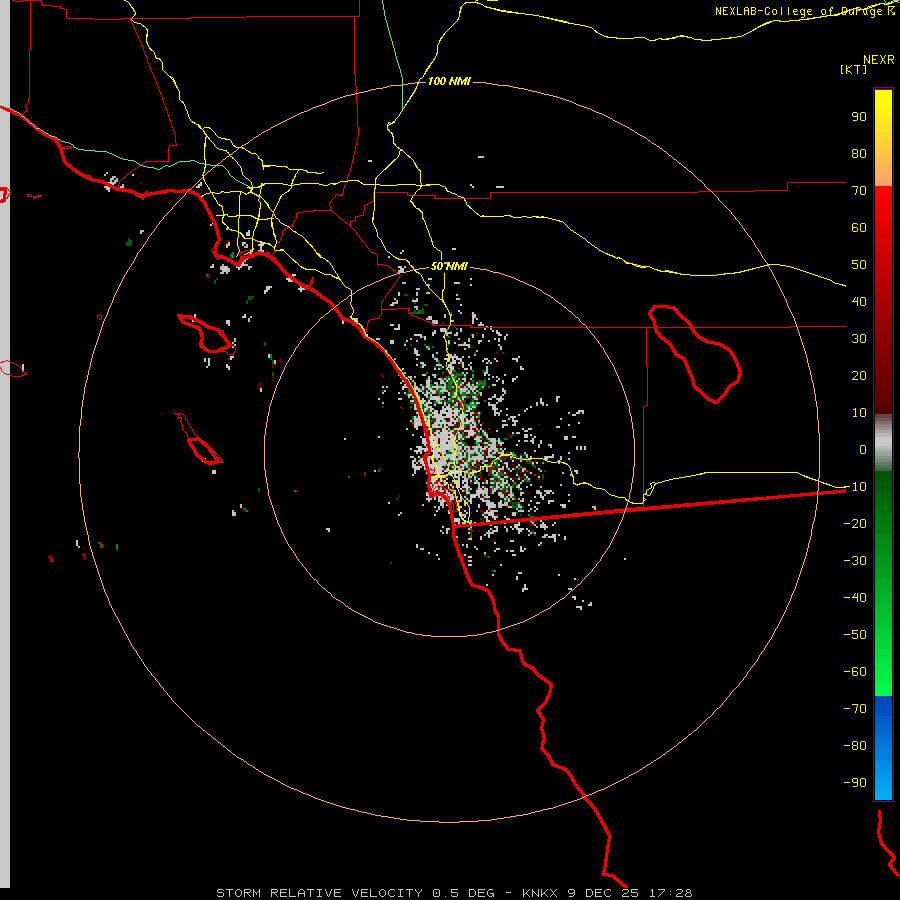The height and width of the screenshot is (900, 900).
Task: Click the [KT] units label
Action: [854, 69]
